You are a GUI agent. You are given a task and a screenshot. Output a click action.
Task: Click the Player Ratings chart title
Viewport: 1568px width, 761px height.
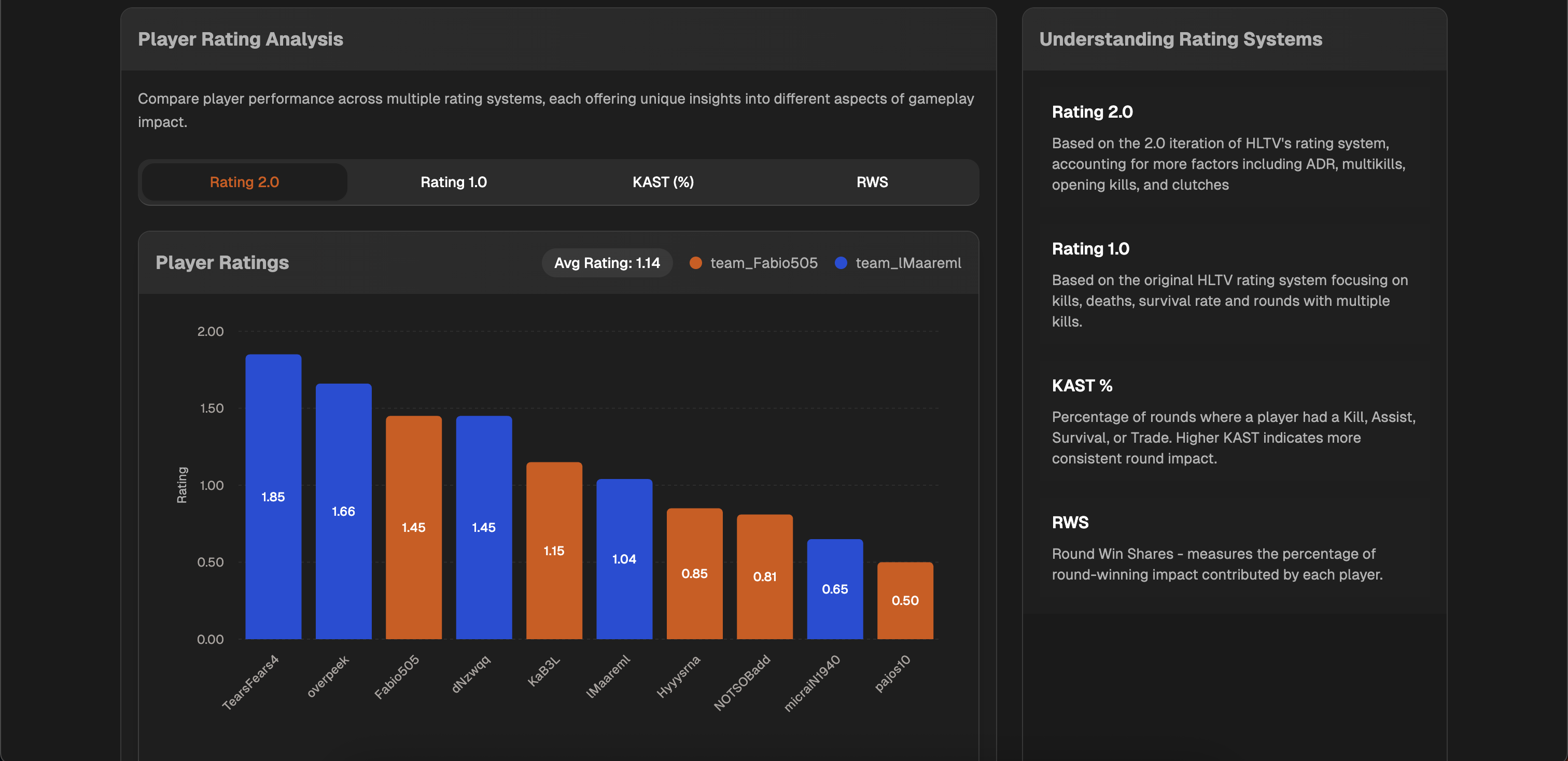[x=222, y=262]
